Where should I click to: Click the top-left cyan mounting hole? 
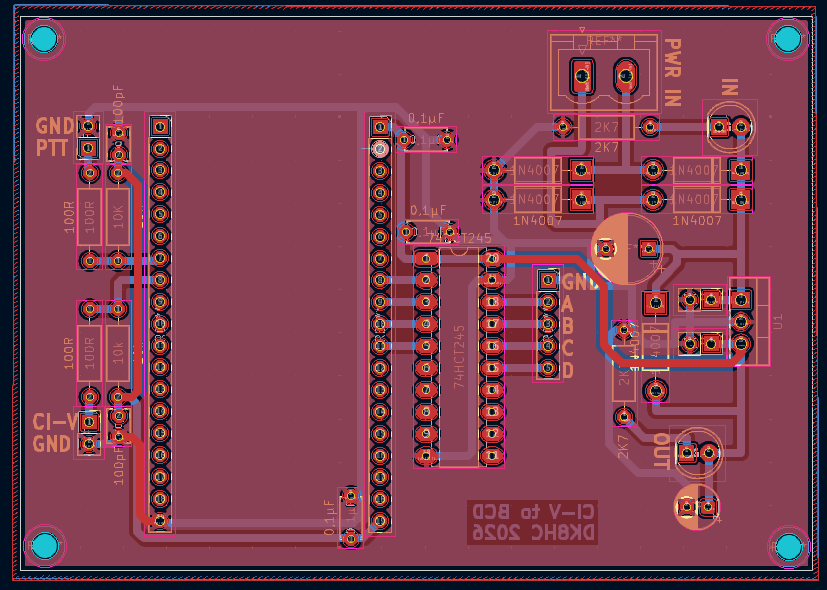pyautogui.click(x=44, y=40)
